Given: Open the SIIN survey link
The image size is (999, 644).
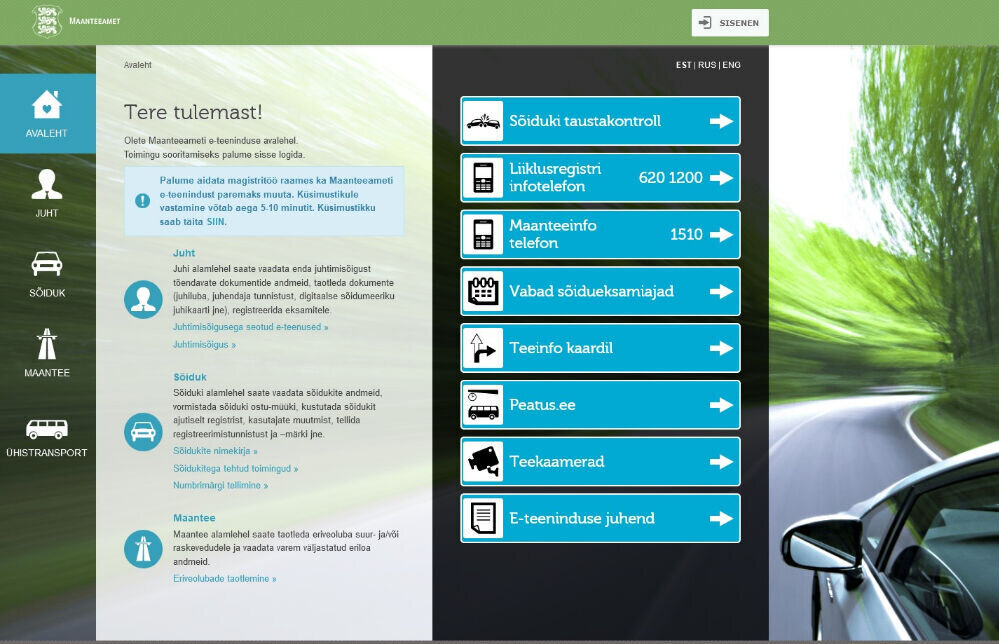Looking at the screenshot, I should click(x=216, y=222).
